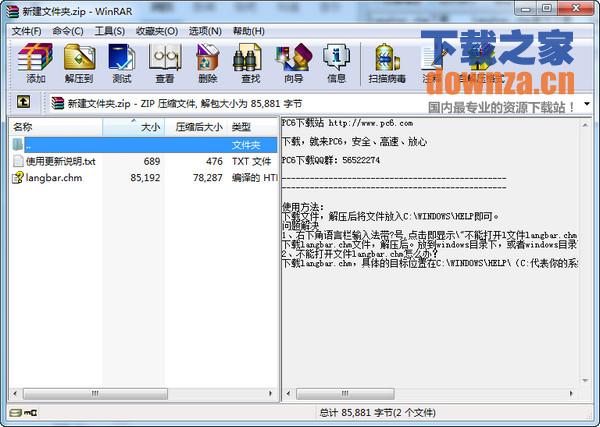Click comment pane horizontal scrollbar thumb

pyautogui.click(x=345, y=393)
